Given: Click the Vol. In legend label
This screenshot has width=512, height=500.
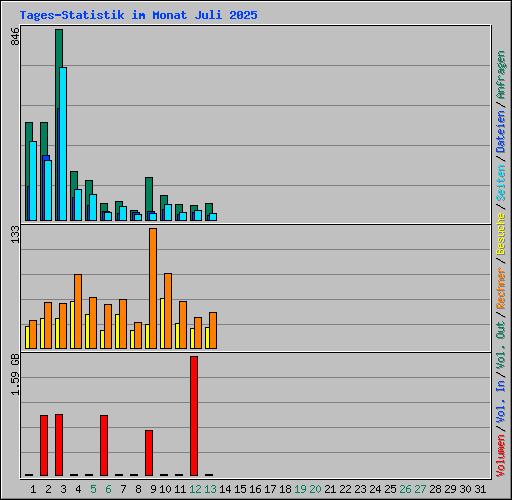Looking at the screenshot, I should pos(501,401).
